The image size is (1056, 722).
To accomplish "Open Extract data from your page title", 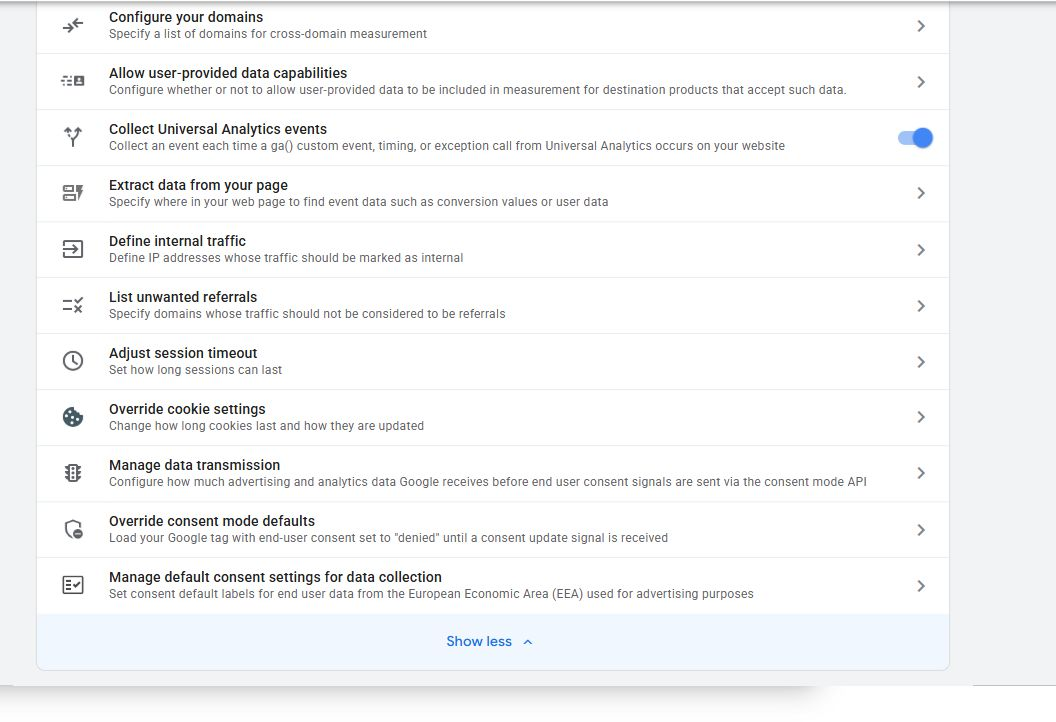I will coord(198,185).
